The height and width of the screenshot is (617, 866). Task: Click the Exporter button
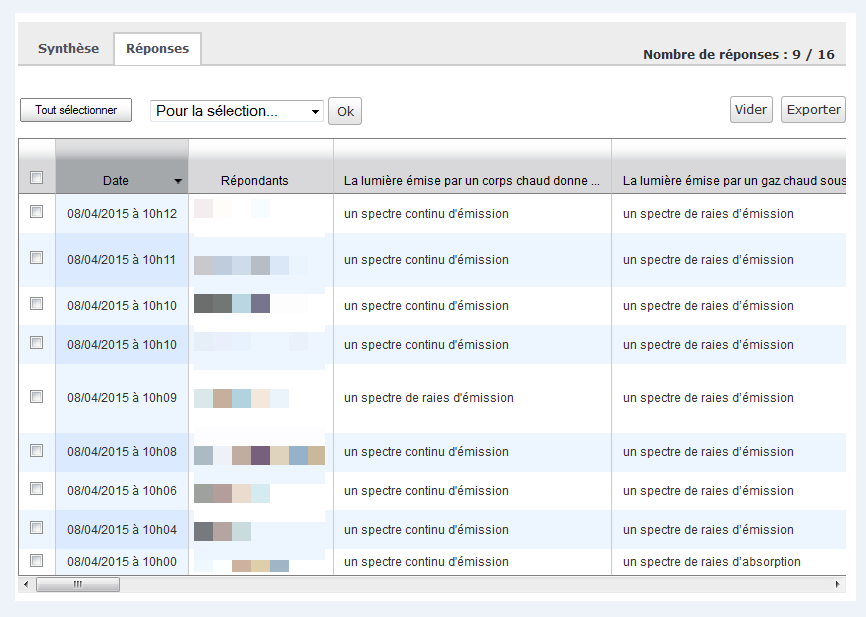[813, 110]
